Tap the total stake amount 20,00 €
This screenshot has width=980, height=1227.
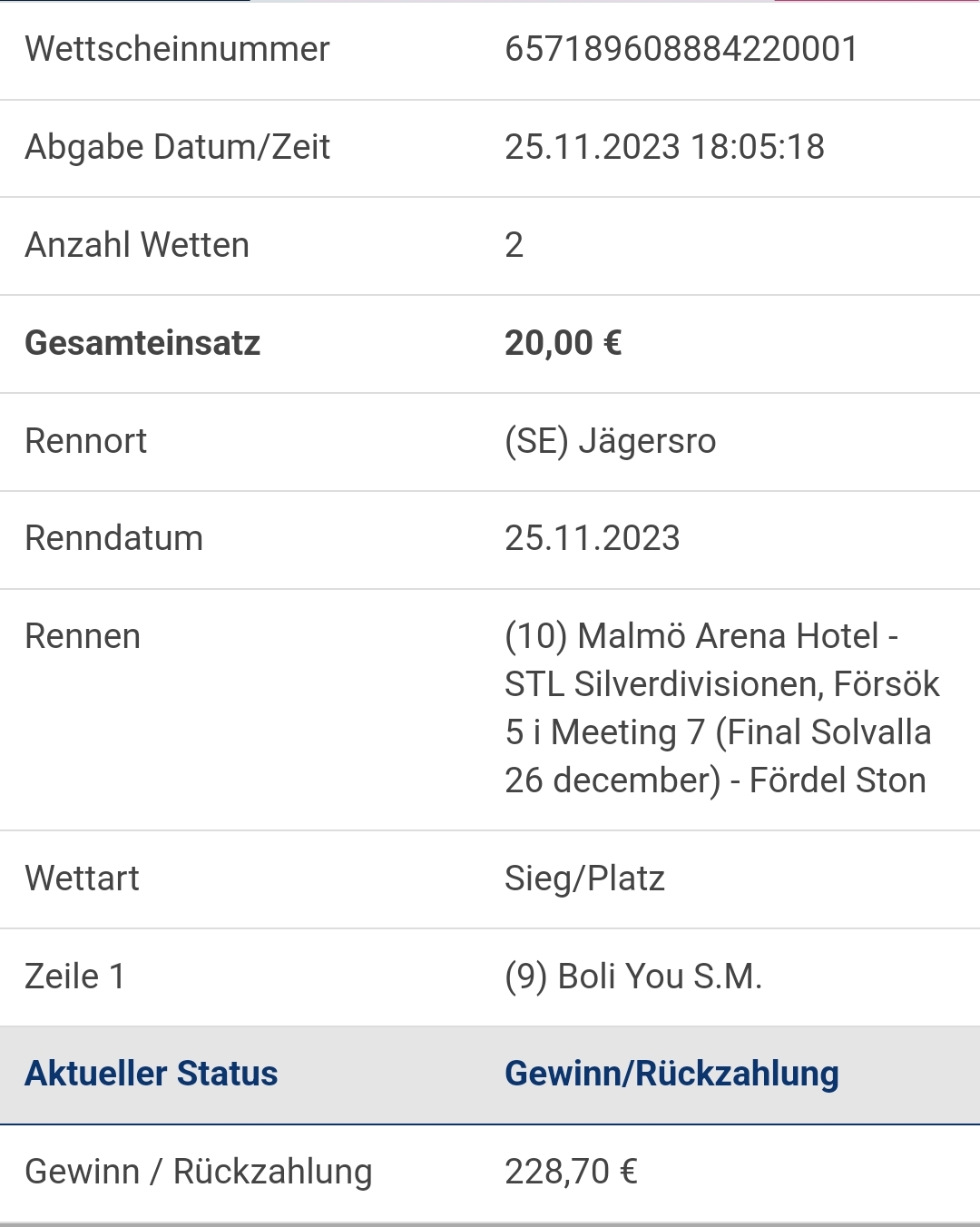(563, 343)
